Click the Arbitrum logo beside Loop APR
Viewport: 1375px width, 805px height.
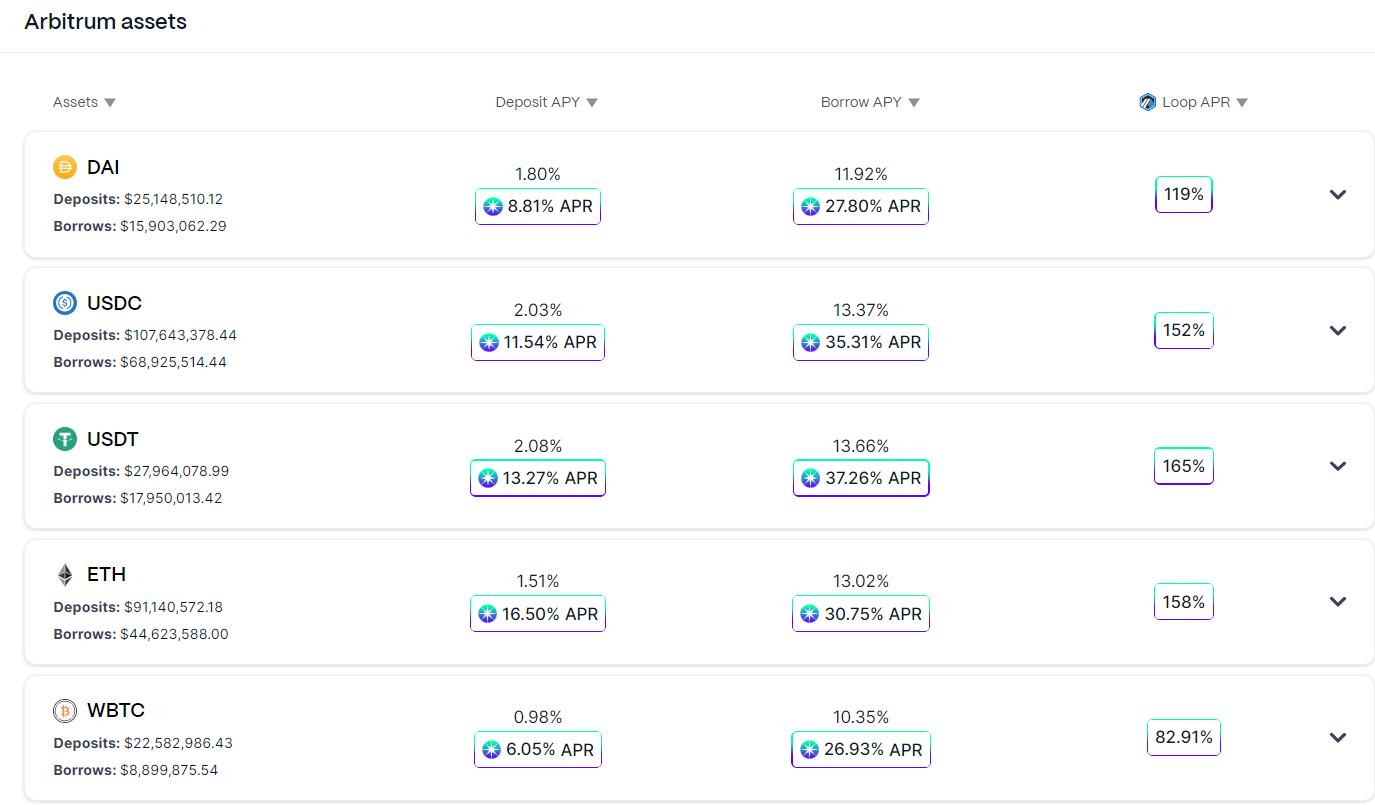point(1148,102)
